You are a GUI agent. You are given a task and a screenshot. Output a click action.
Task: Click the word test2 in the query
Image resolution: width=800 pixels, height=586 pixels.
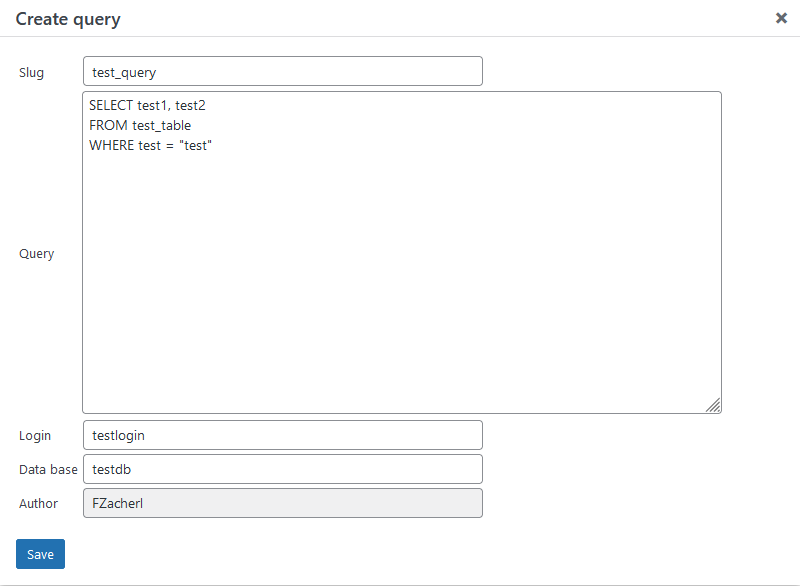click(x=190, y=105)
